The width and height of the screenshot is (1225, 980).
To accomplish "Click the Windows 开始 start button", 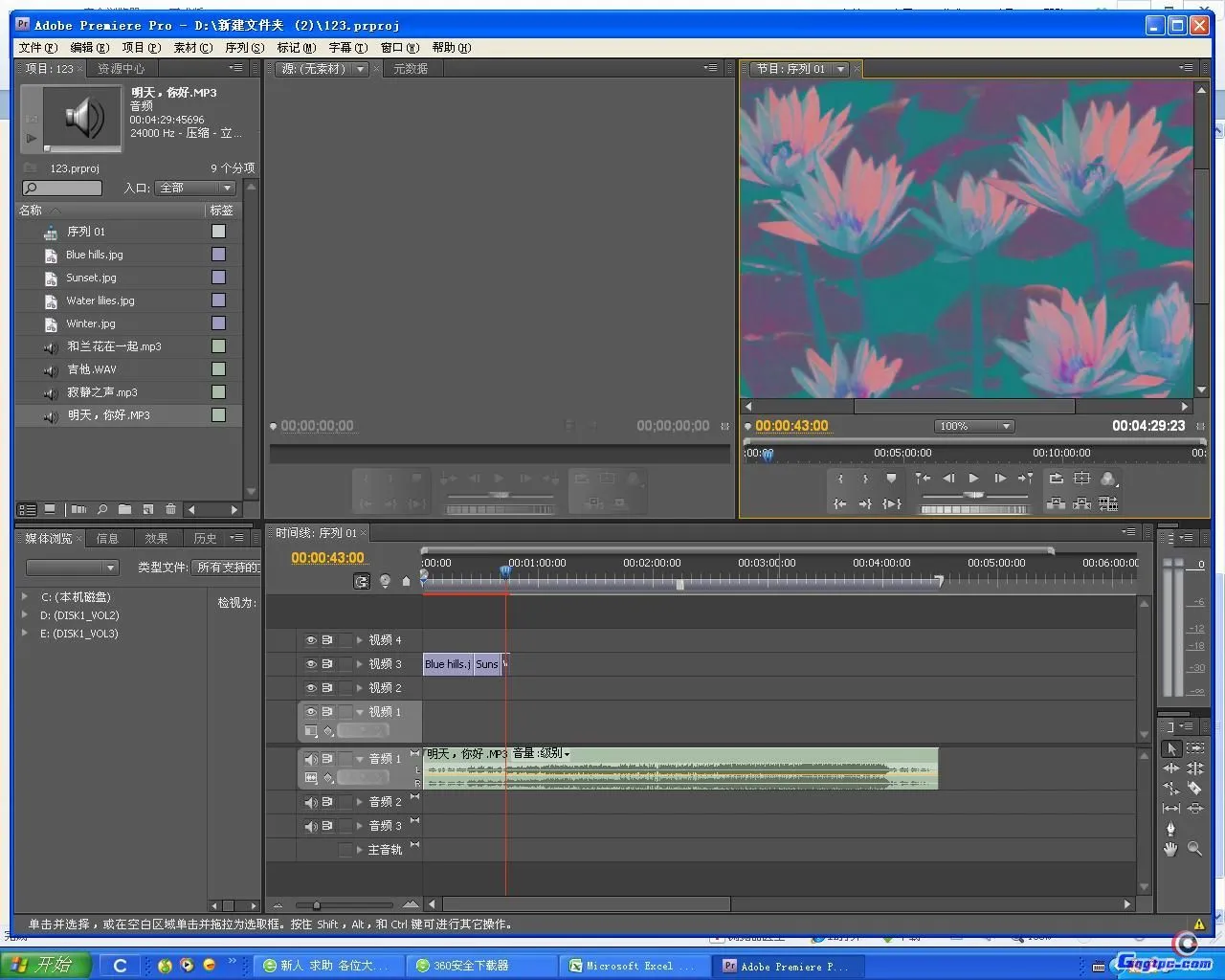I will coord(45,965).
